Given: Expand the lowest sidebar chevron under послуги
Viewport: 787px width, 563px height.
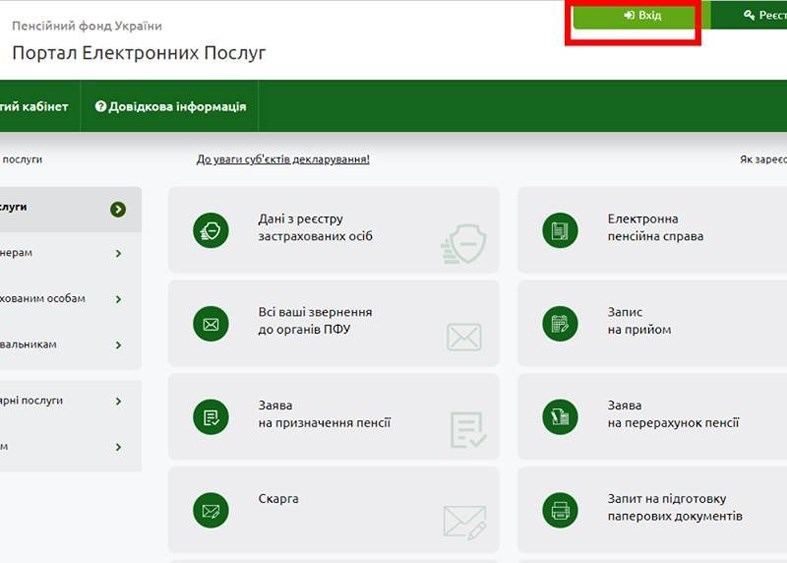Looking at the screenshot, I should click(x=118, y=447).
